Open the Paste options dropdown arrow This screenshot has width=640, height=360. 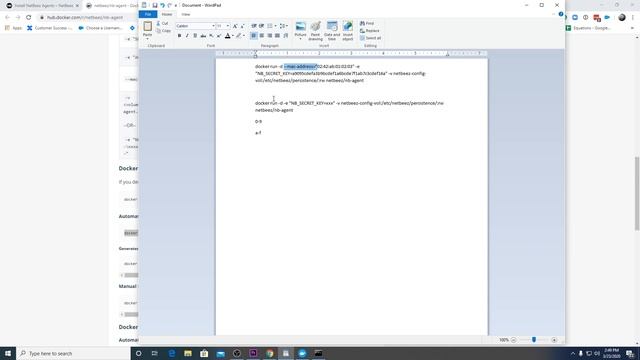click(x=147, y=38)
